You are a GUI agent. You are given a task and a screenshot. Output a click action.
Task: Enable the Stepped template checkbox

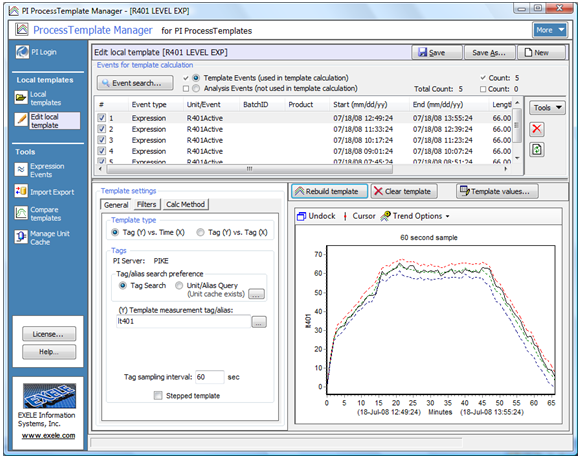[158, 395]
